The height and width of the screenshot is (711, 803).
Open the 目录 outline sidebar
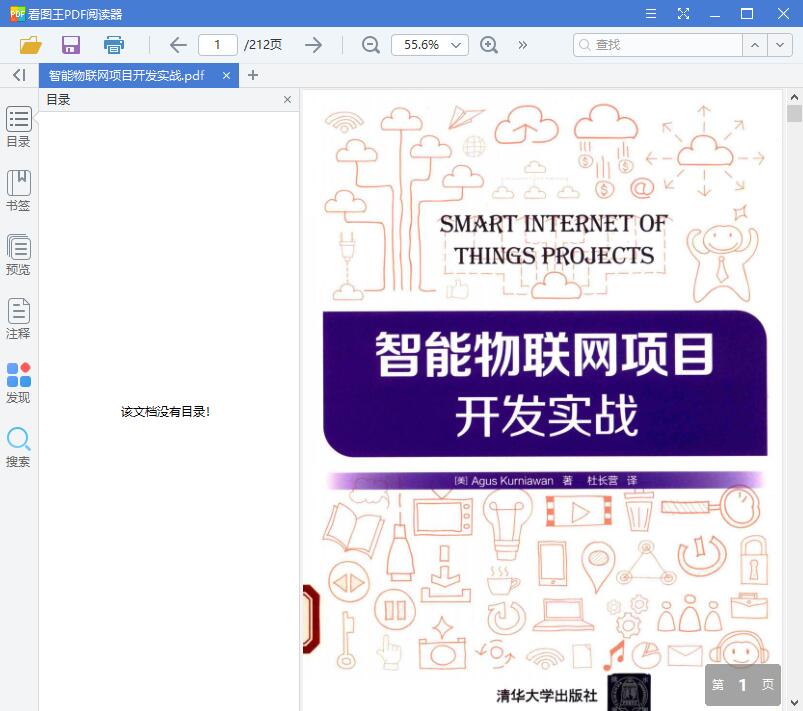[18, 127]
